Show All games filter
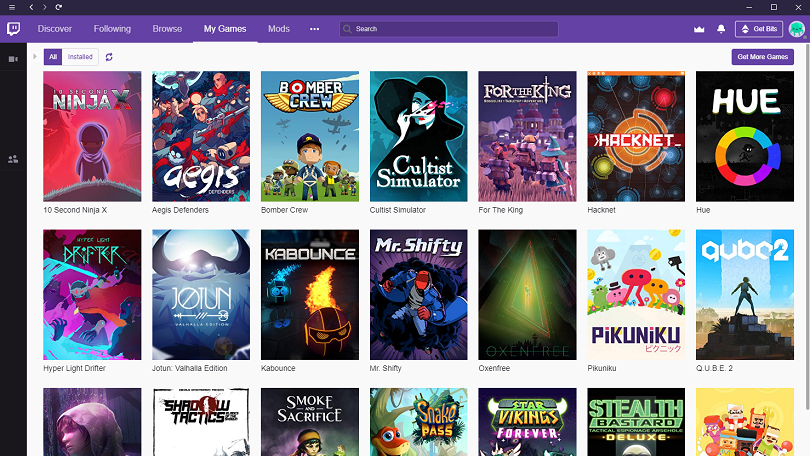 pyautogui.click(x=53, y=57)
